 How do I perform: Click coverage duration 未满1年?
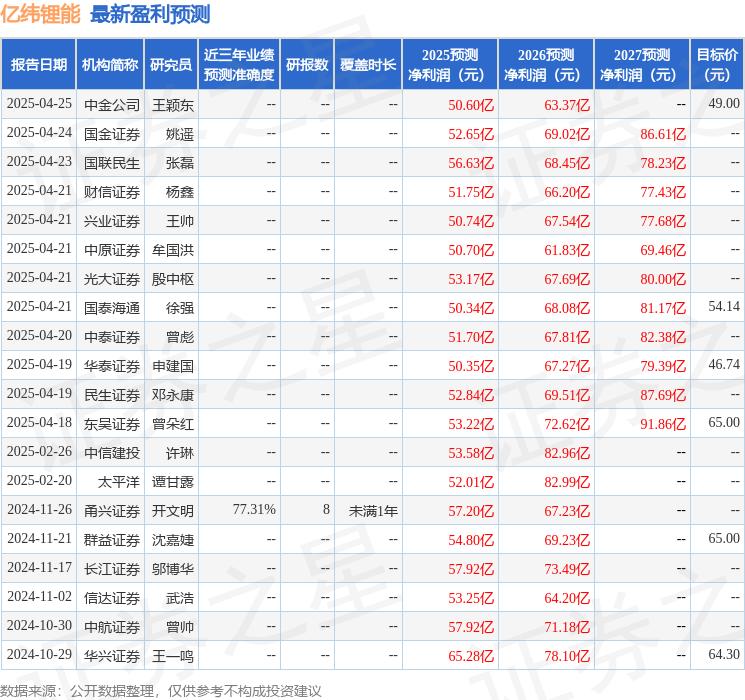click(x=373, y=511)
